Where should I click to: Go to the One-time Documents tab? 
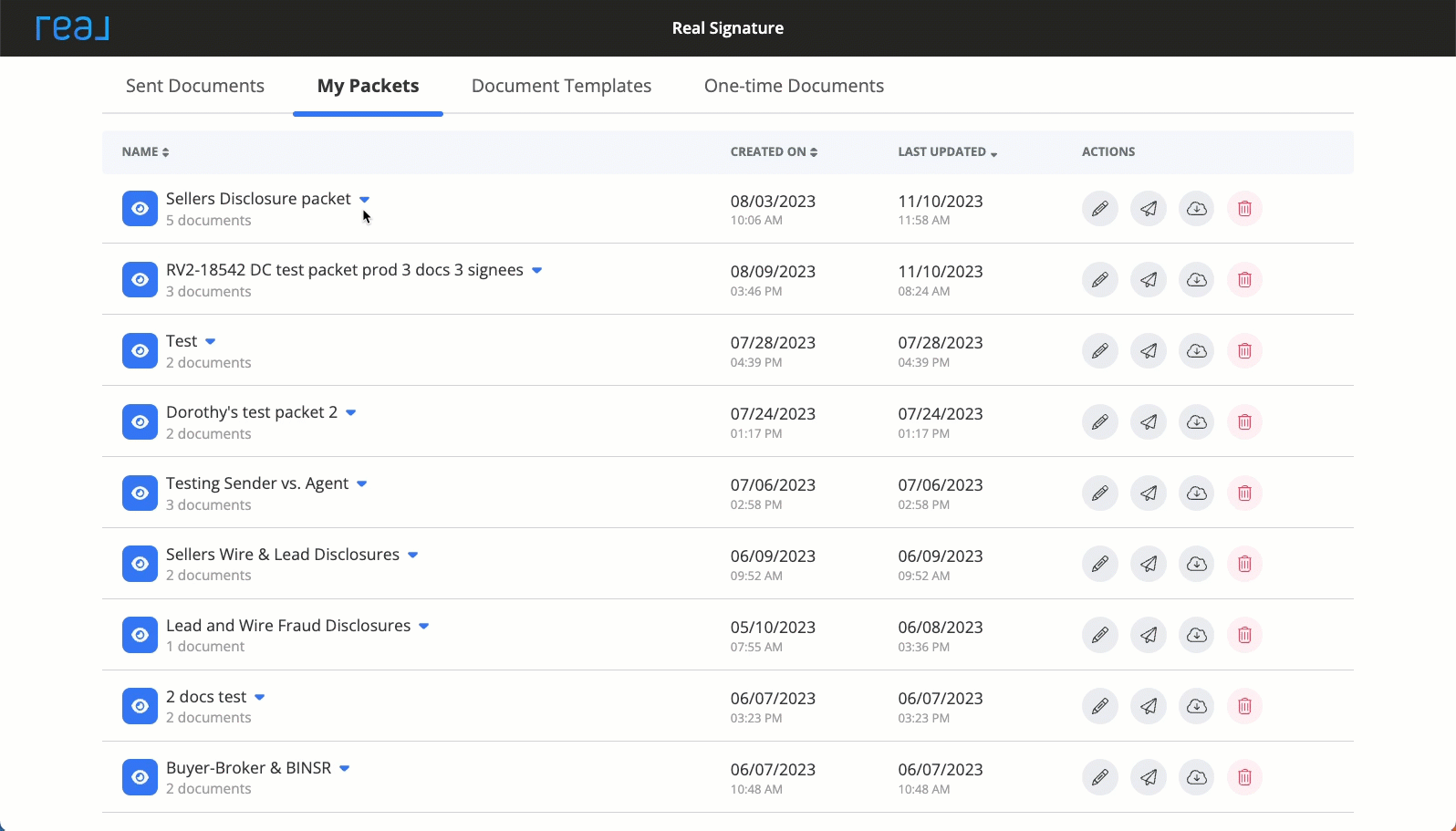tap(794, 86)
